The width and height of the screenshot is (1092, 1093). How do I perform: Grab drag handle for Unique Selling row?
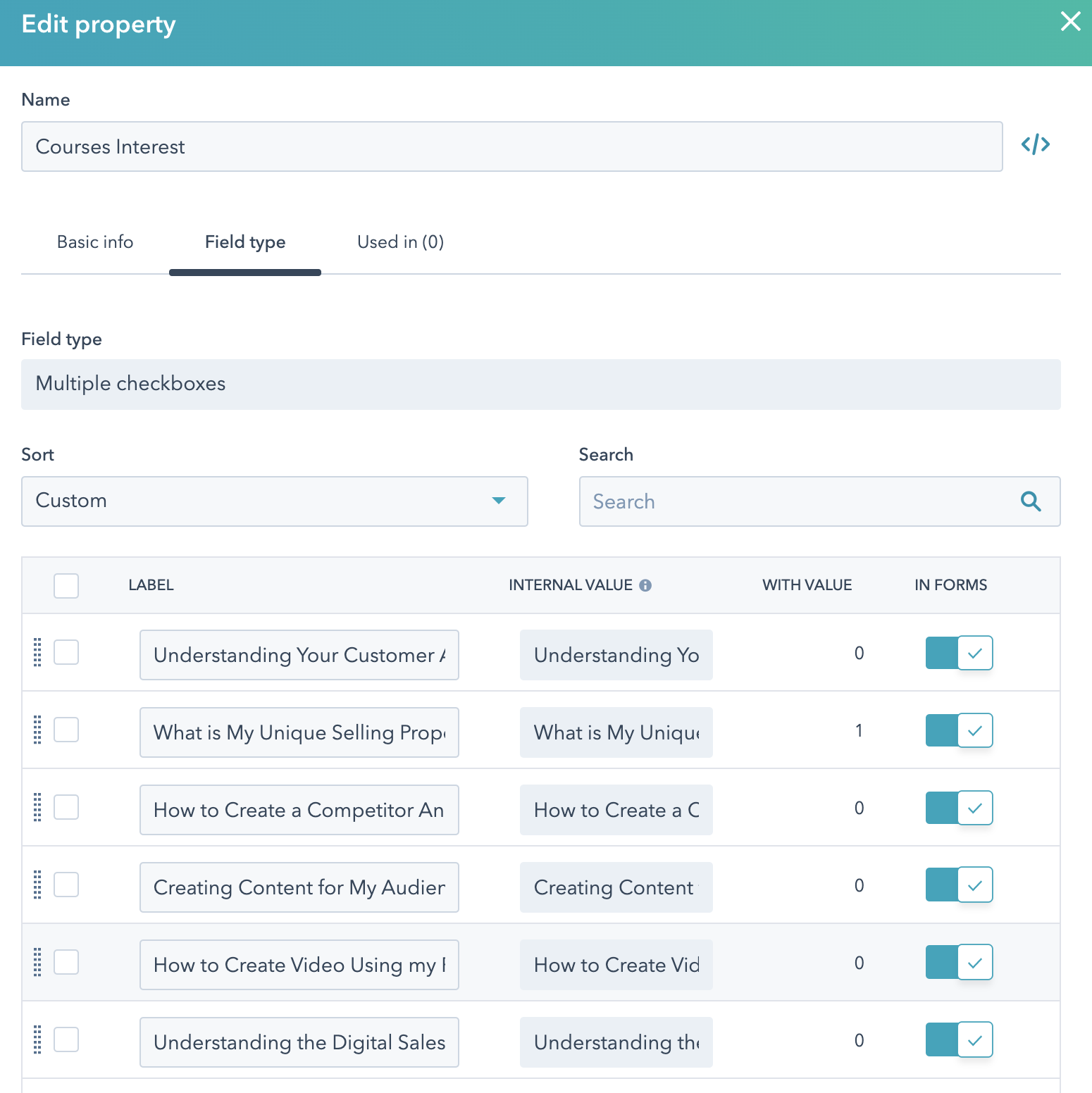[x=37, y=730]
